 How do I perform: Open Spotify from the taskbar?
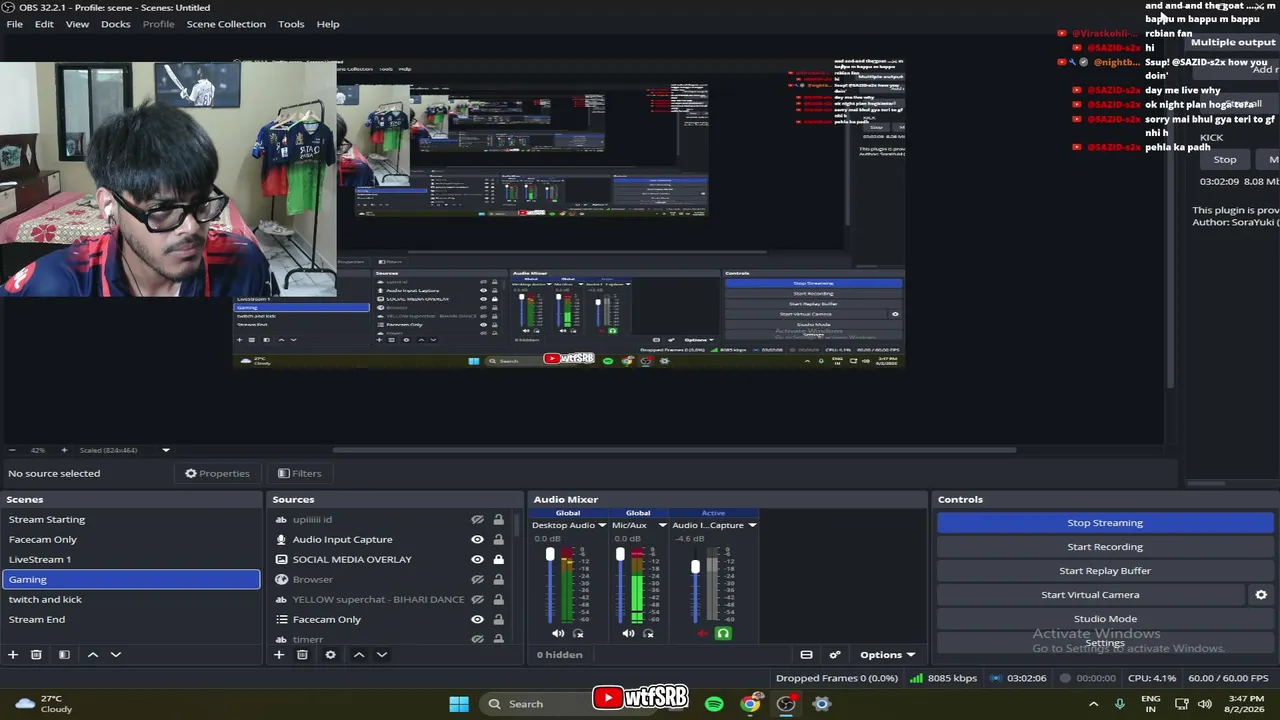click(714, 704)
